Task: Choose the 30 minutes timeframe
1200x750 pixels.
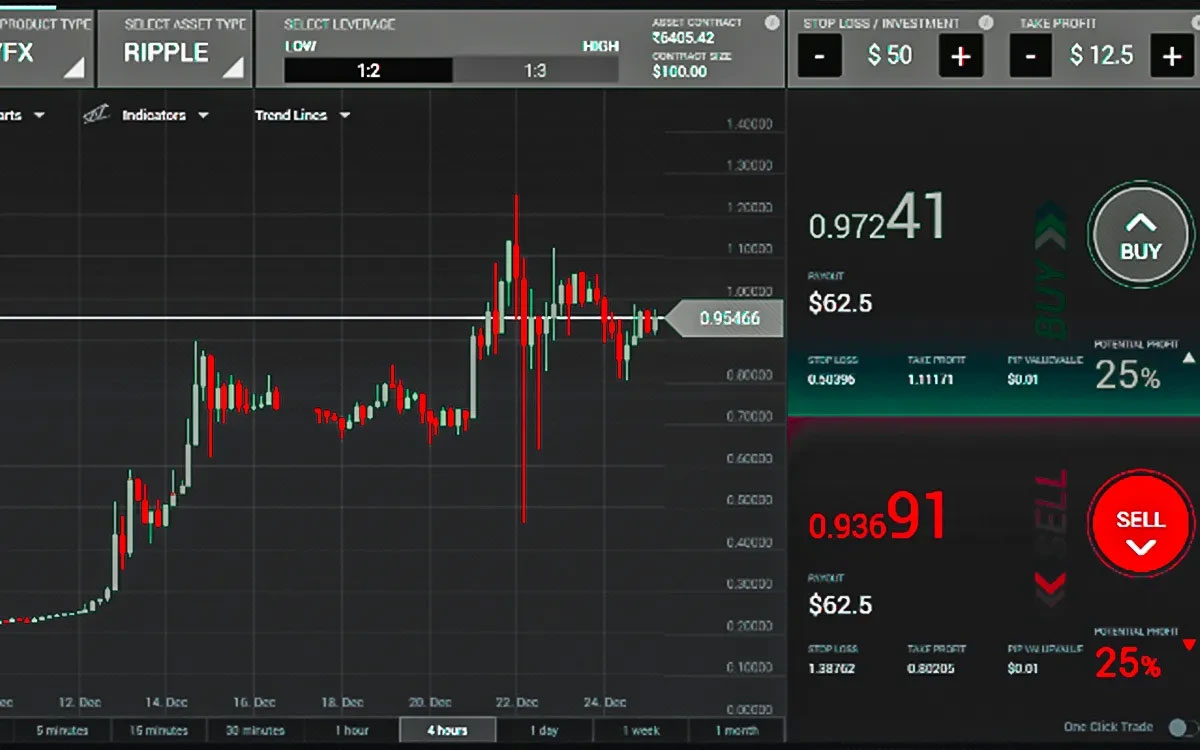Action: click(x=255, y=730)
